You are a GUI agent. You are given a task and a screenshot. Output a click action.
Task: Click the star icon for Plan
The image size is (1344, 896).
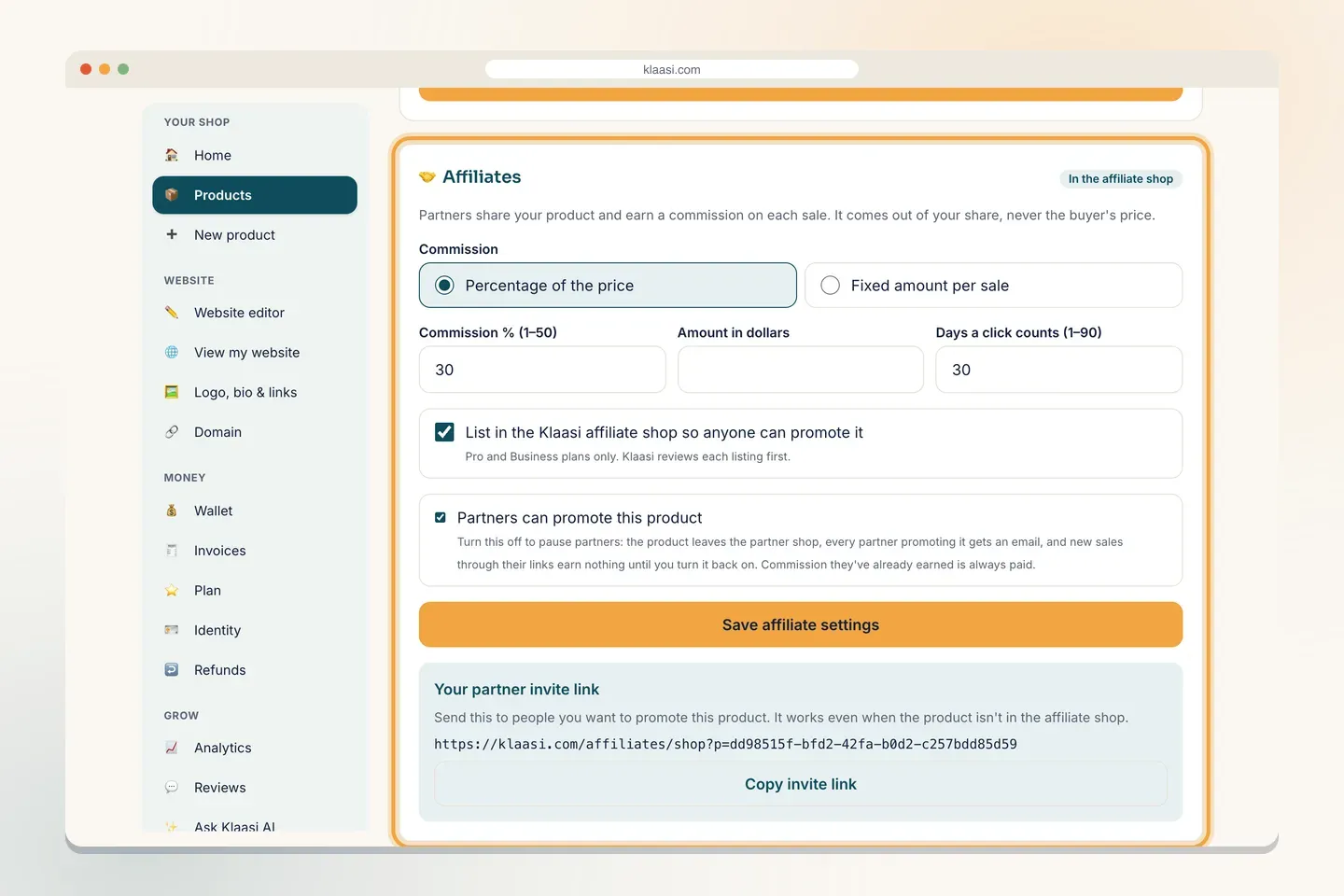click(x=172, y=590)
